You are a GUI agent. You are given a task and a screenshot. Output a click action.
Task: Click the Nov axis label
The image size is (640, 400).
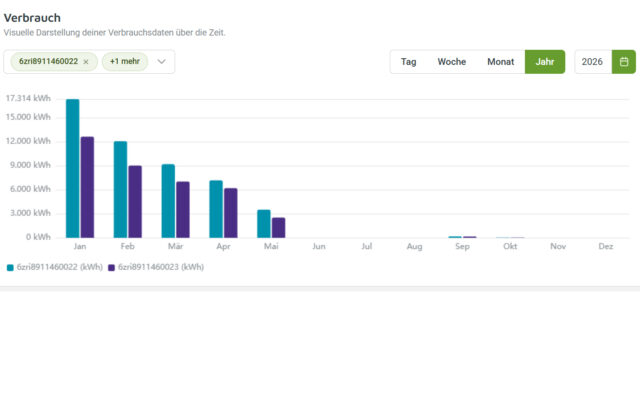[x=558, y=246]
